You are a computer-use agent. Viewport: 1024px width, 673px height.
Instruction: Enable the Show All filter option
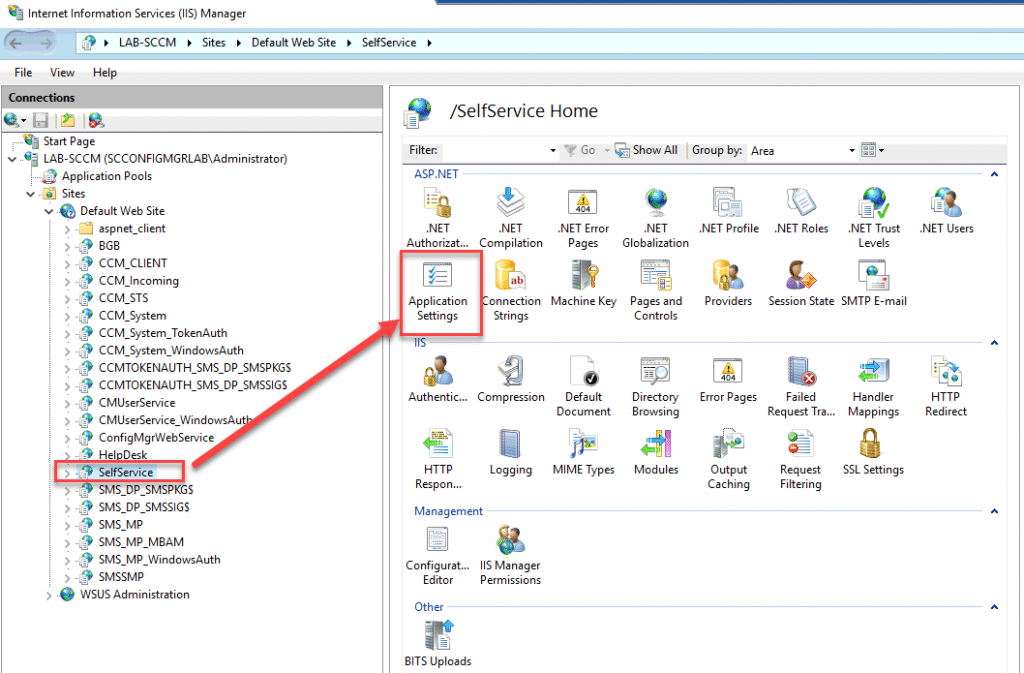point(647,150)
